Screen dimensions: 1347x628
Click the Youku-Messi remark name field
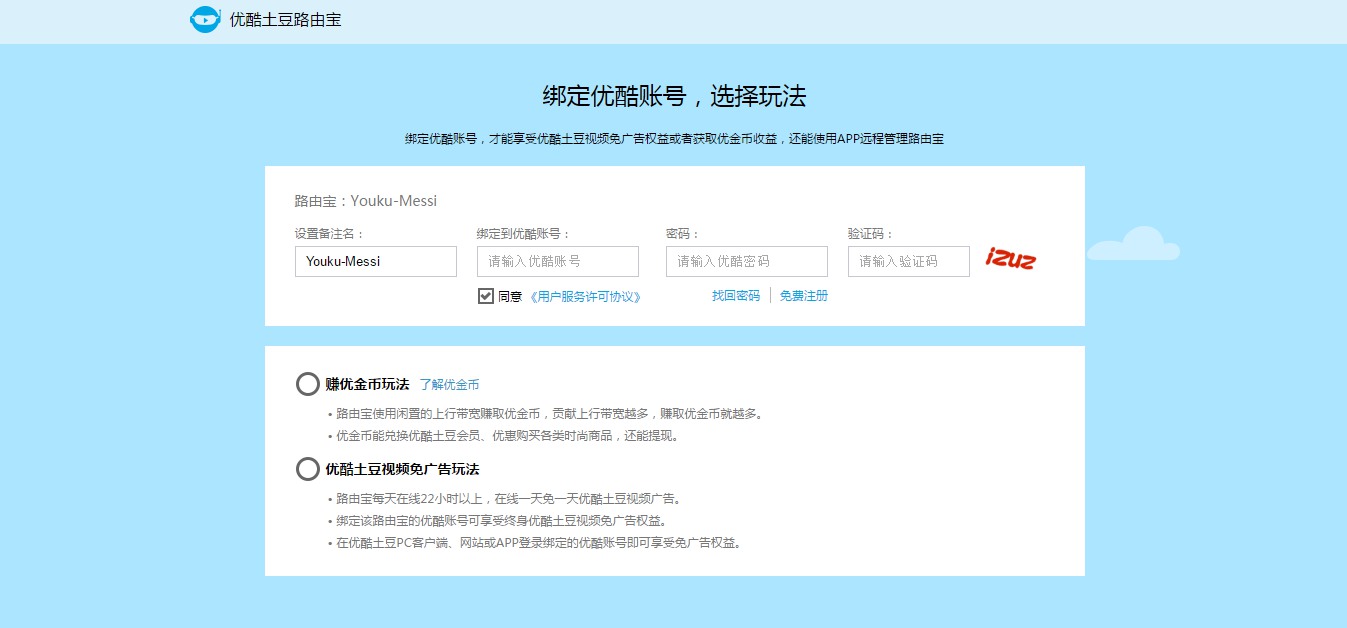coord(375,261)
